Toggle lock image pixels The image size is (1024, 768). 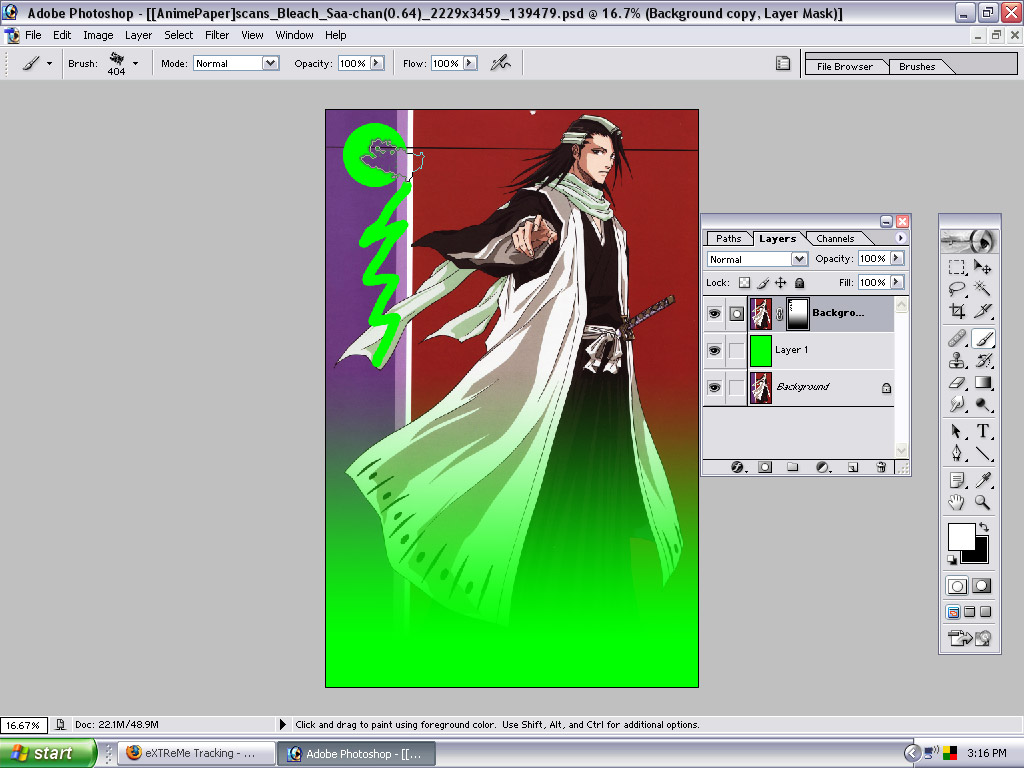pyautogui.click(x=763, y=283)
